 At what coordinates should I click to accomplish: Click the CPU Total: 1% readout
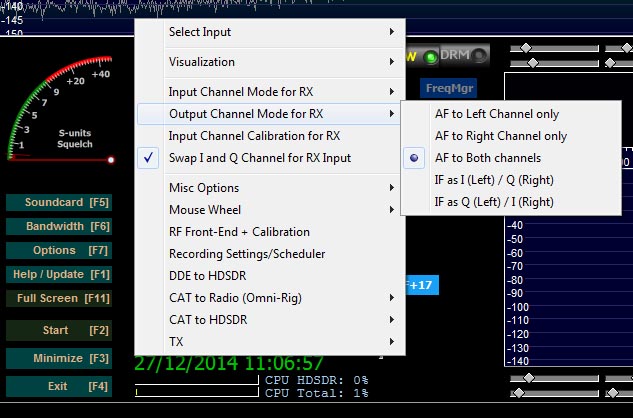coord(316,393)
